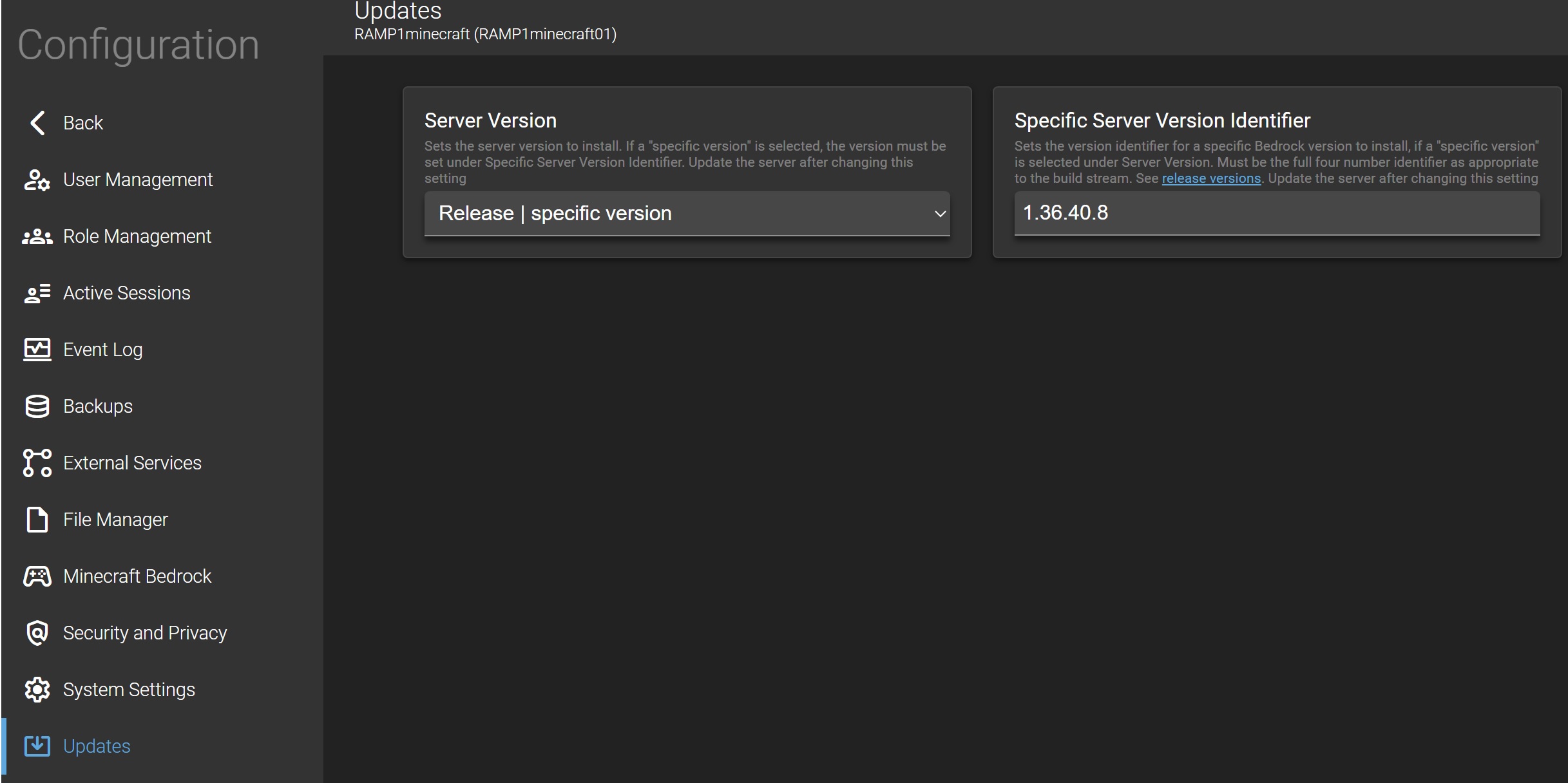The image size is (1568, 783).
Task: Open Security and Privacy settings
Action: tap(145, 633)
